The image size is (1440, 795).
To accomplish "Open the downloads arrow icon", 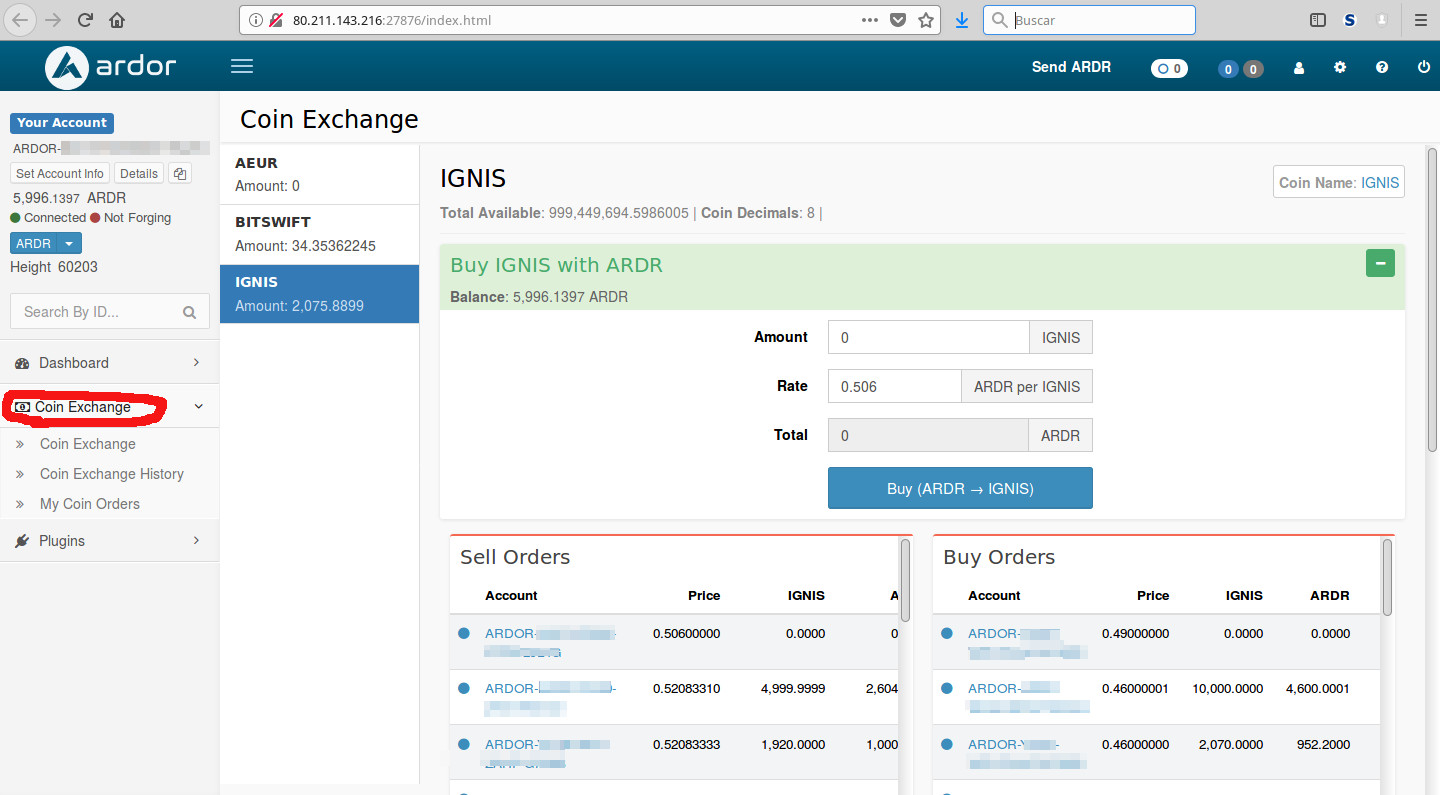I will click(x=962, y=20).
